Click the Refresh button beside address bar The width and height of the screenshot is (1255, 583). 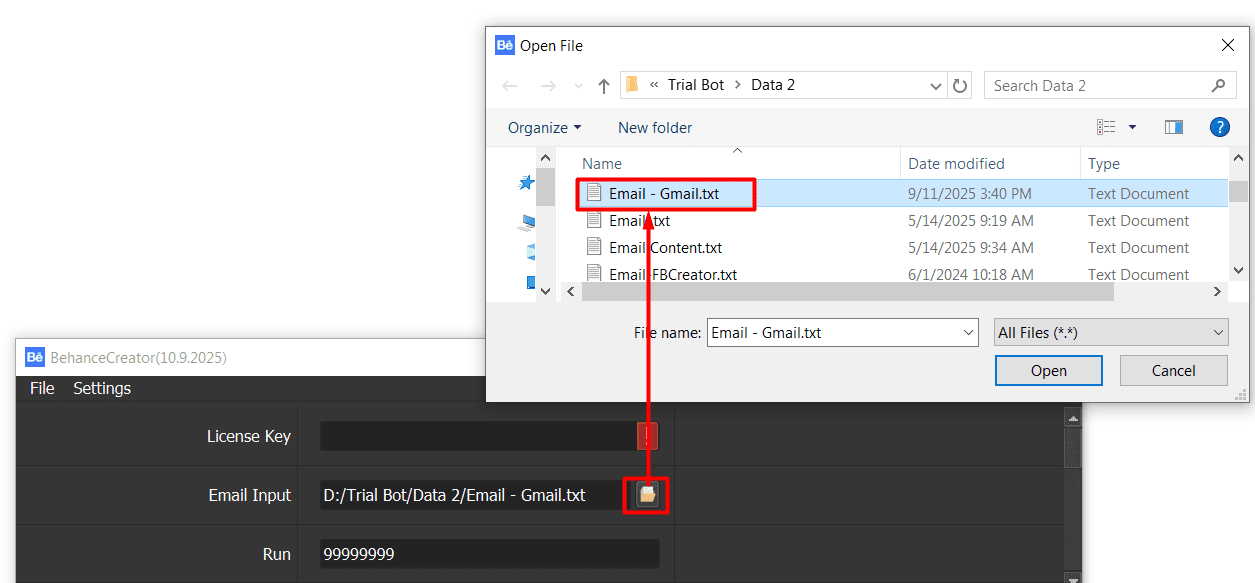click(x=960, y=86)
